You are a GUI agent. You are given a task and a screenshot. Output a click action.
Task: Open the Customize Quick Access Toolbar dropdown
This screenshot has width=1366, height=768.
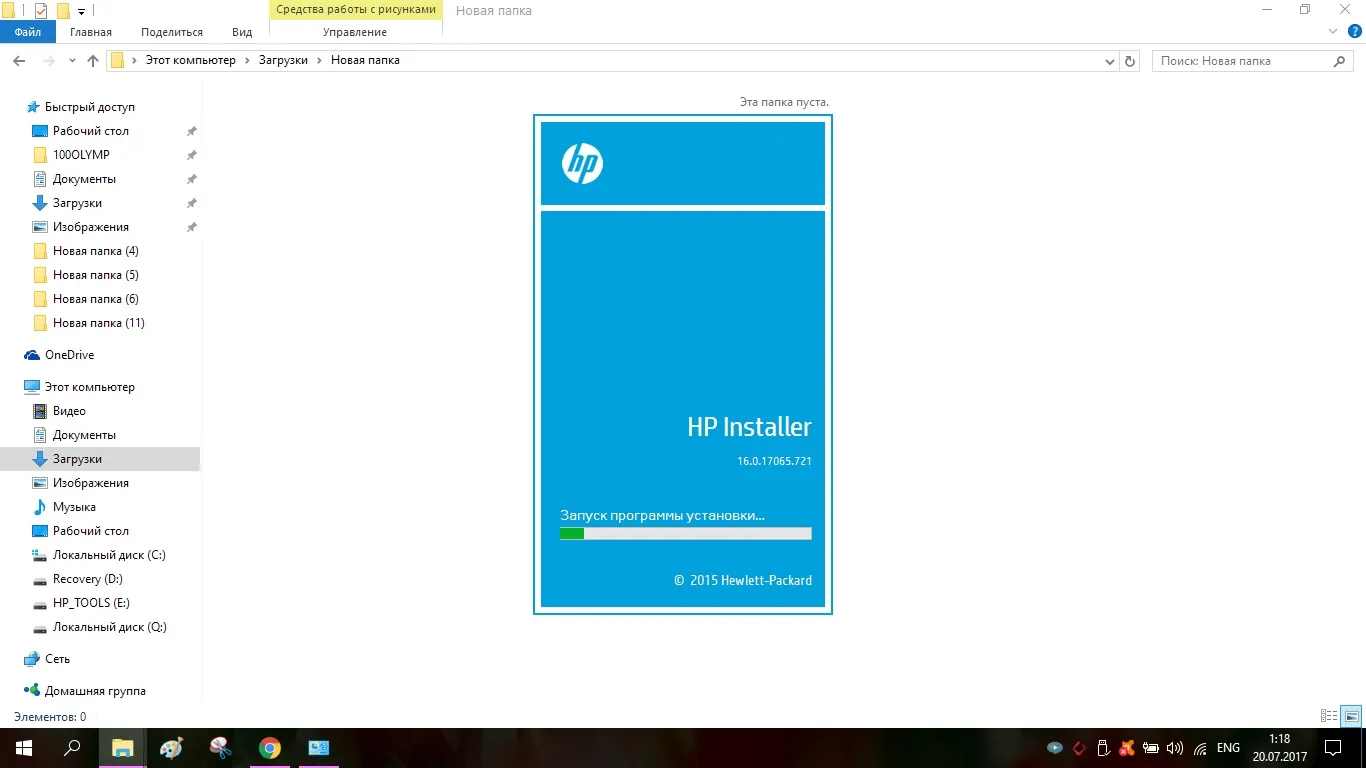point(81,12)
